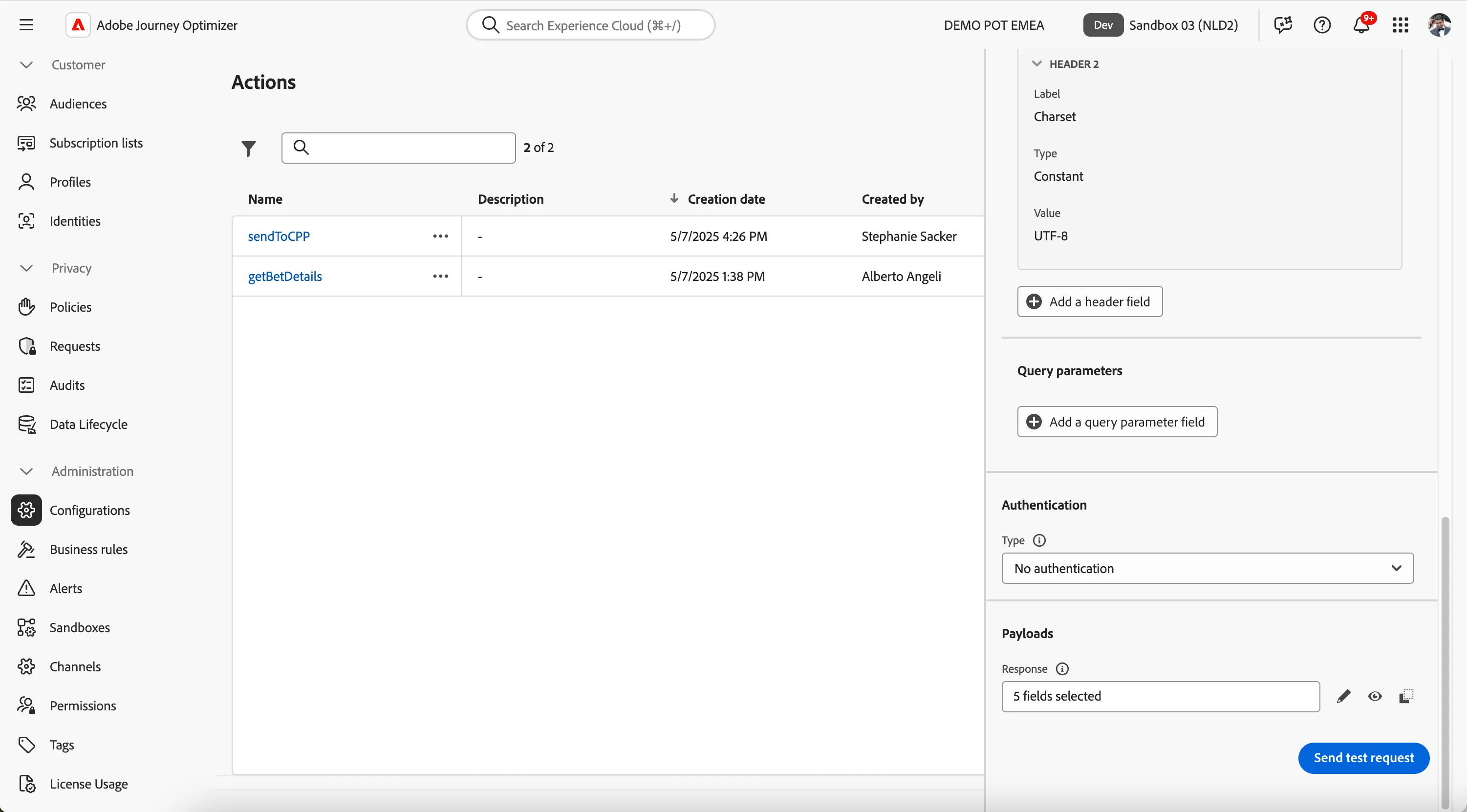Screen dimensions: 1467x812
Task: Click the filter funnel icon
Action: (x=248, y=148)
